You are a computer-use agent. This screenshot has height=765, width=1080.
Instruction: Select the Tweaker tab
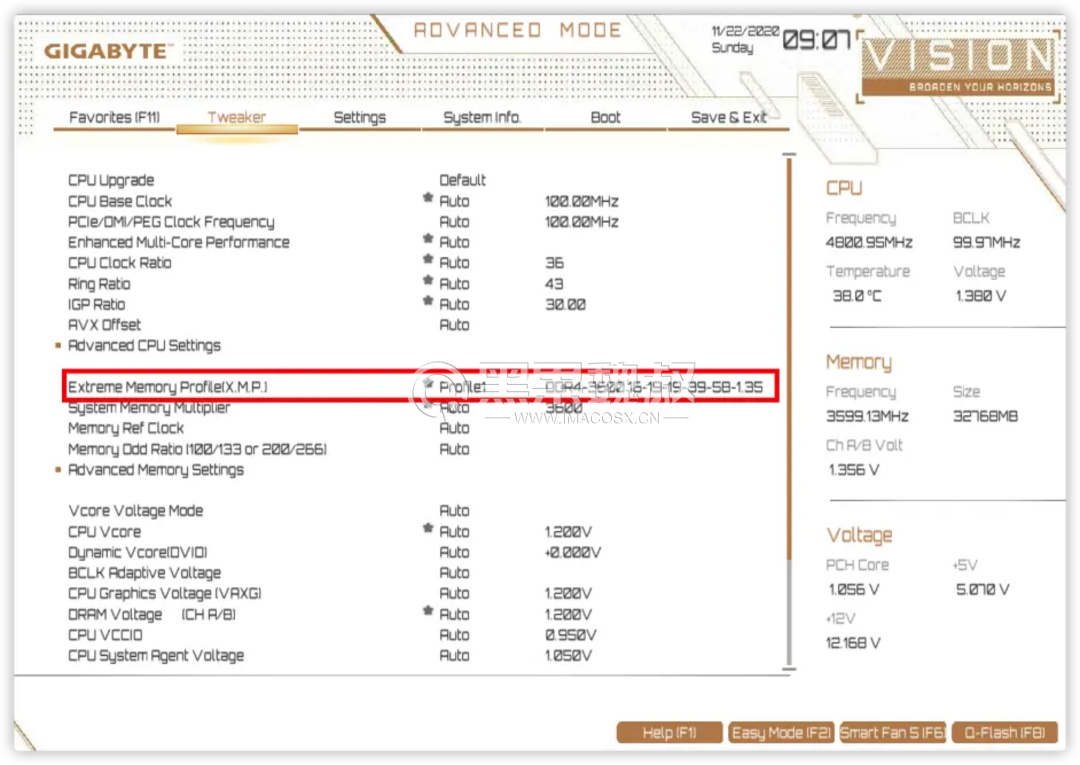click(x=237, y=118)
